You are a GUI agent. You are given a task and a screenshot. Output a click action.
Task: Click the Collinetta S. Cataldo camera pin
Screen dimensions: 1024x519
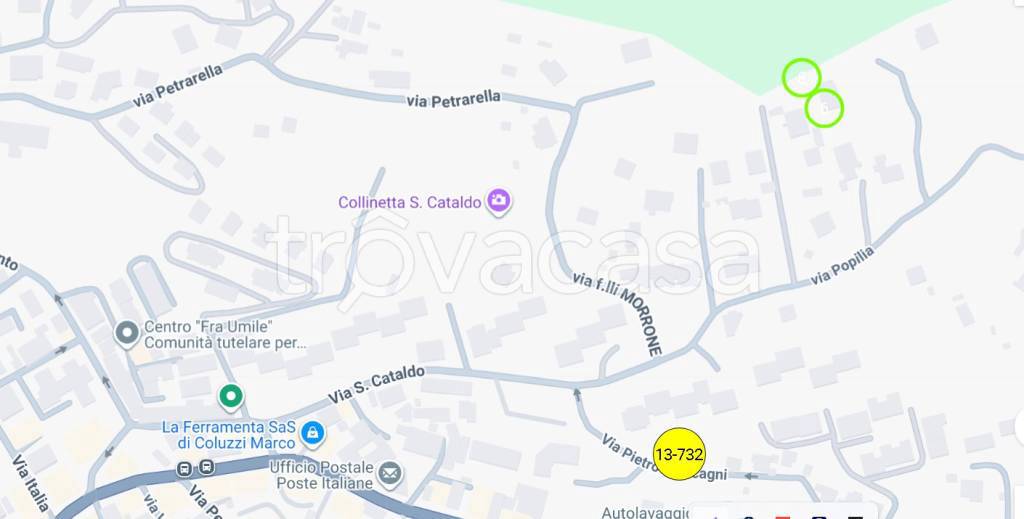[x=499, y=201]
